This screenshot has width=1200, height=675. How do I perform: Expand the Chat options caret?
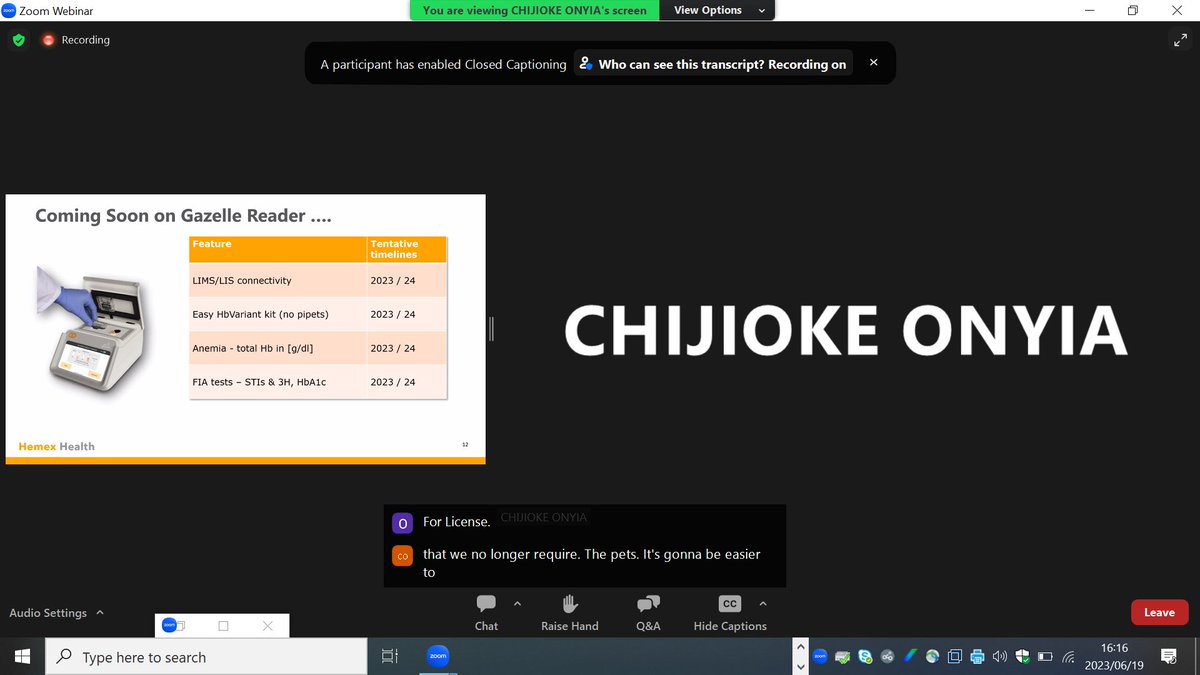click(517, 604)
